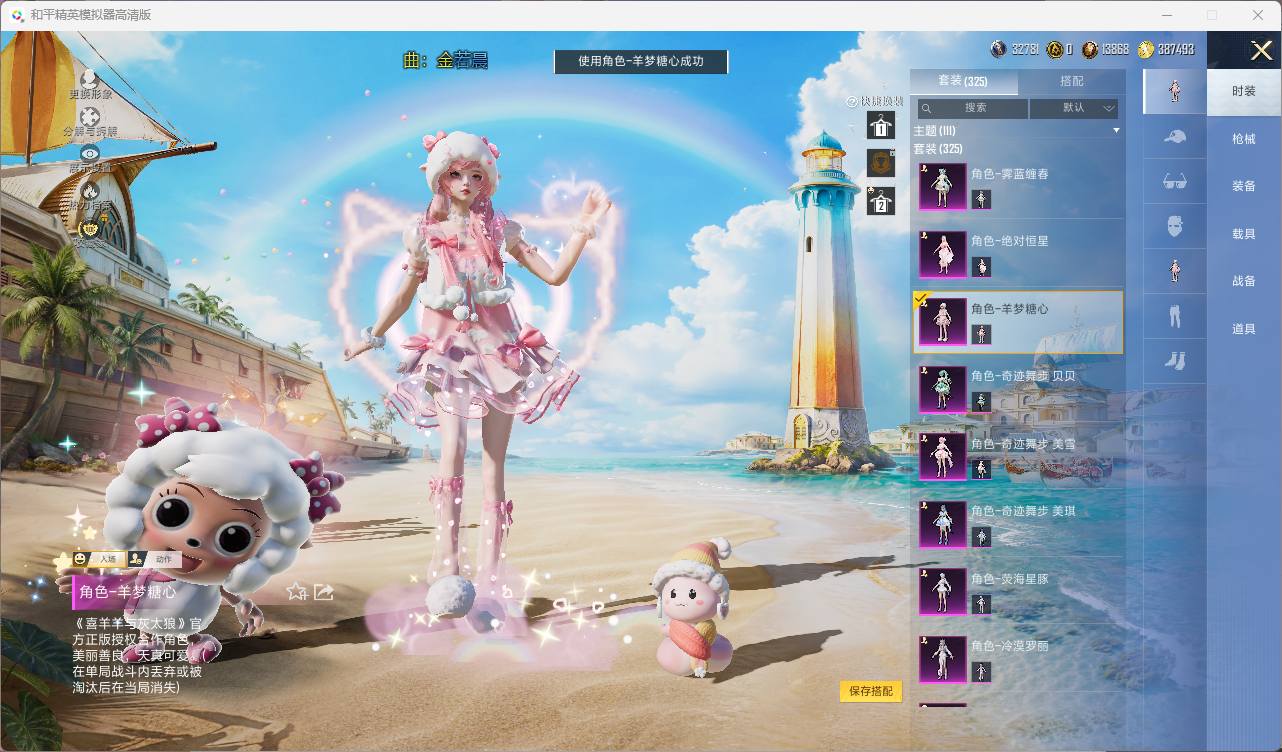Select the 角色-绝对恒星 outfit thumbnail
This screenshot has width=1282, height=752.
click(942, 254)
